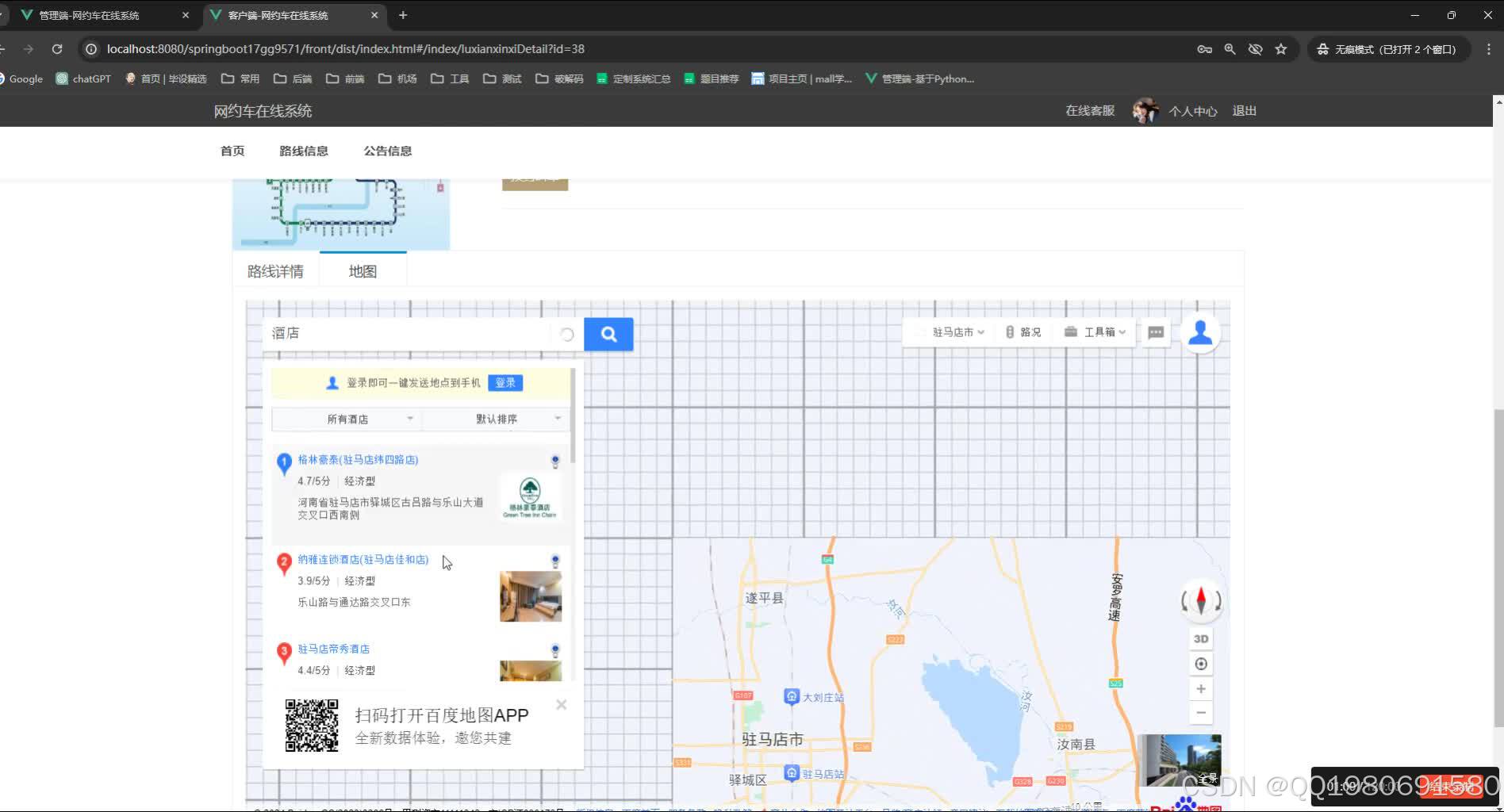Switch map to 3D view
Image resolution: width=1504 pixels, height=812 pixels.
point(1200,638)
